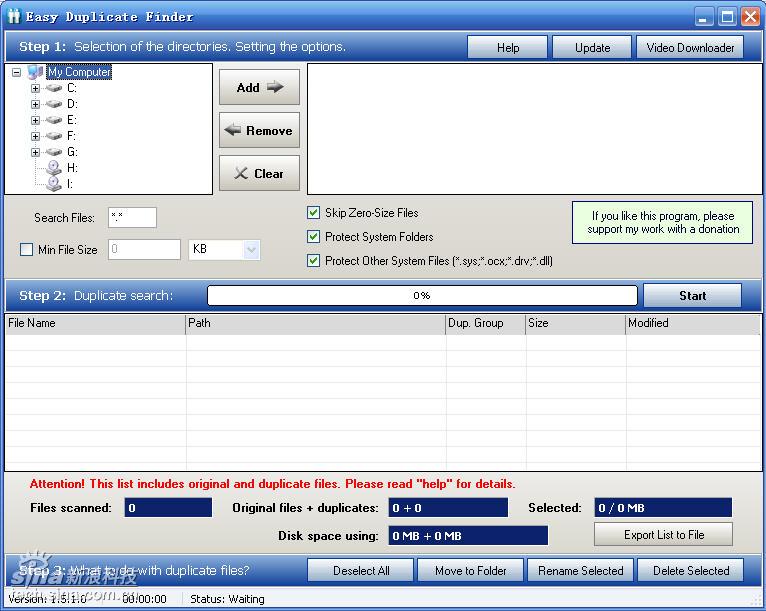
Task: Sort by Path column header
Action: (316, 323)
